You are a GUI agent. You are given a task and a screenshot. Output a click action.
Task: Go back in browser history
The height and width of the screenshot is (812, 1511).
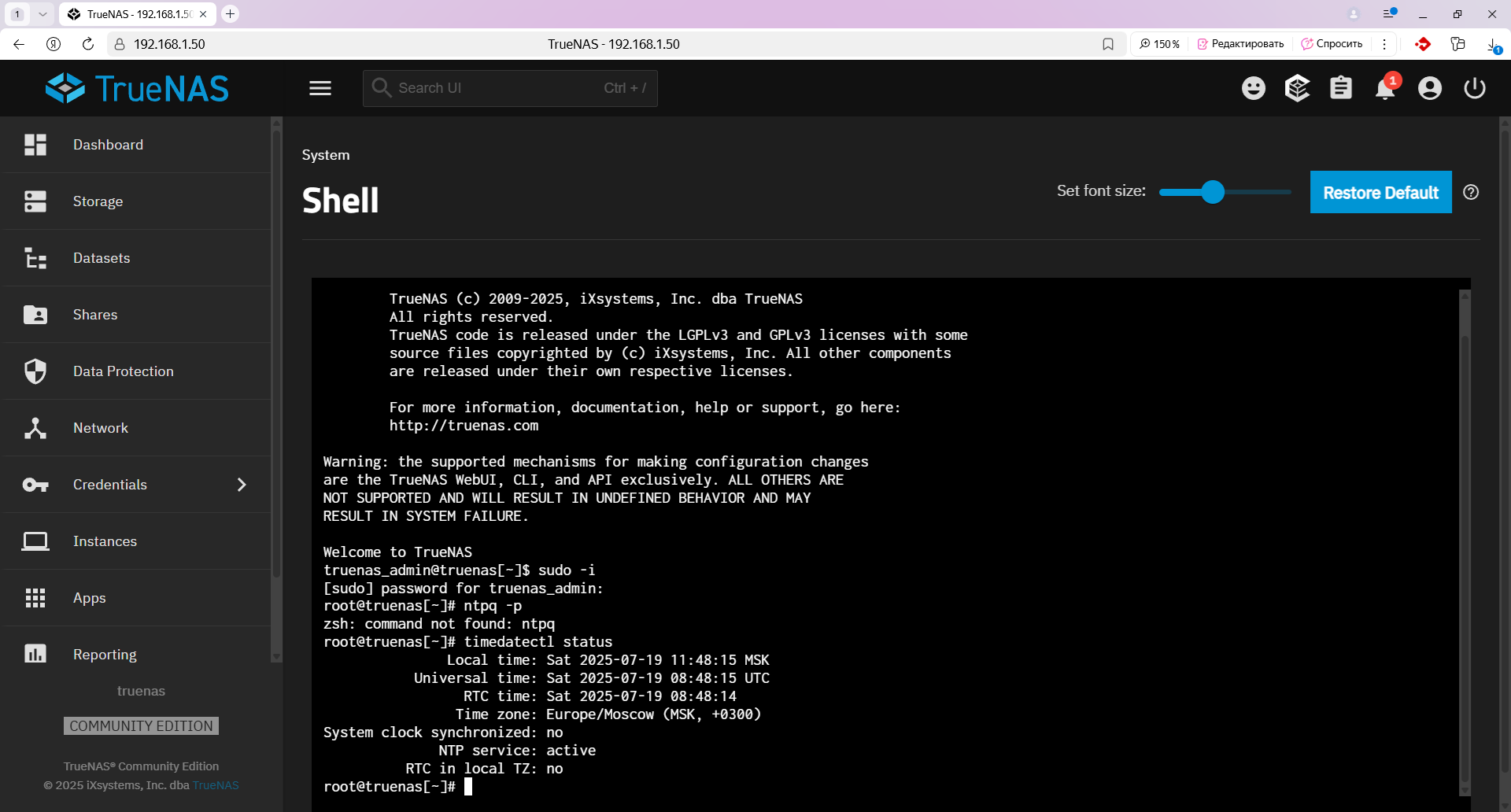tap(19, 44)
